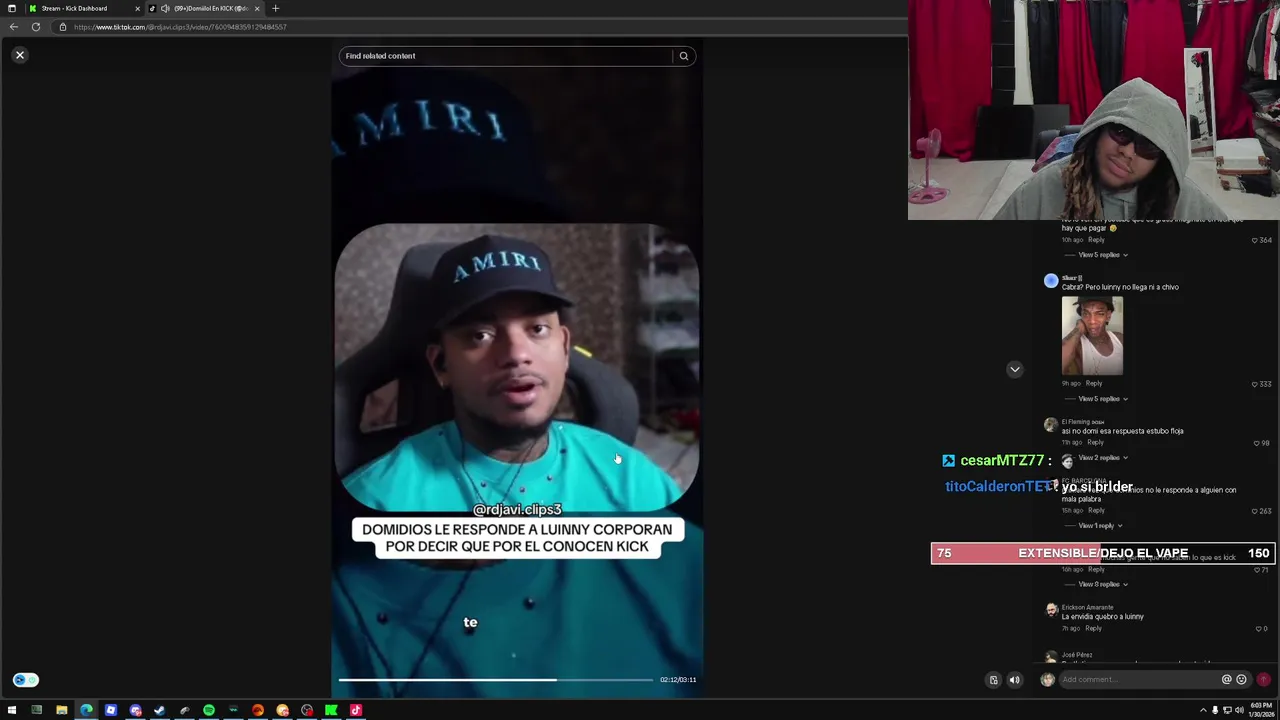Like the comment with 364 likes
The width and height of the screenshot is (1280, 720).
coord(1255,240)
